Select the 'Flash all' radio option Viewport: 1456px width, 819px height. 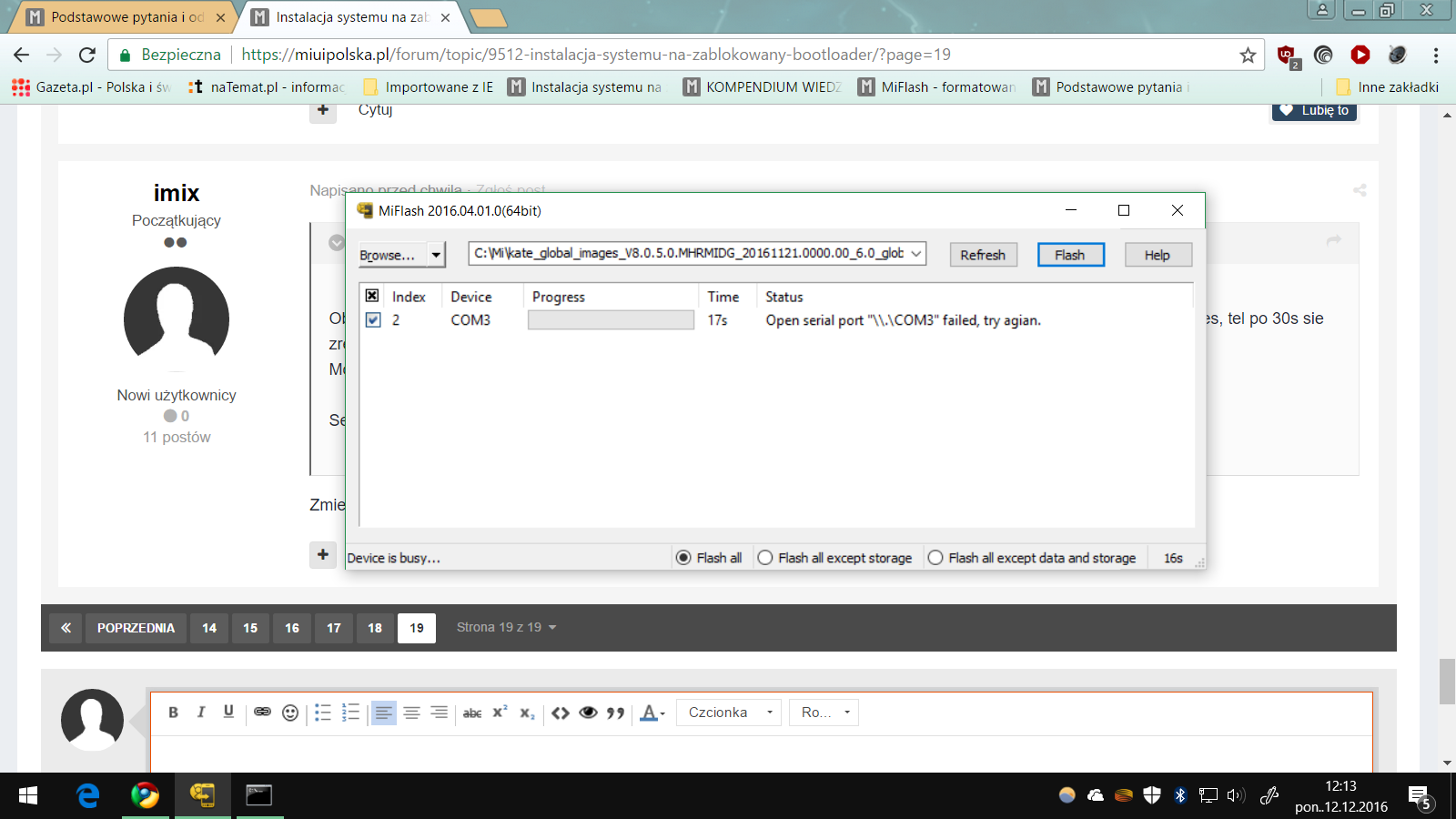click(x=684, y=558)
